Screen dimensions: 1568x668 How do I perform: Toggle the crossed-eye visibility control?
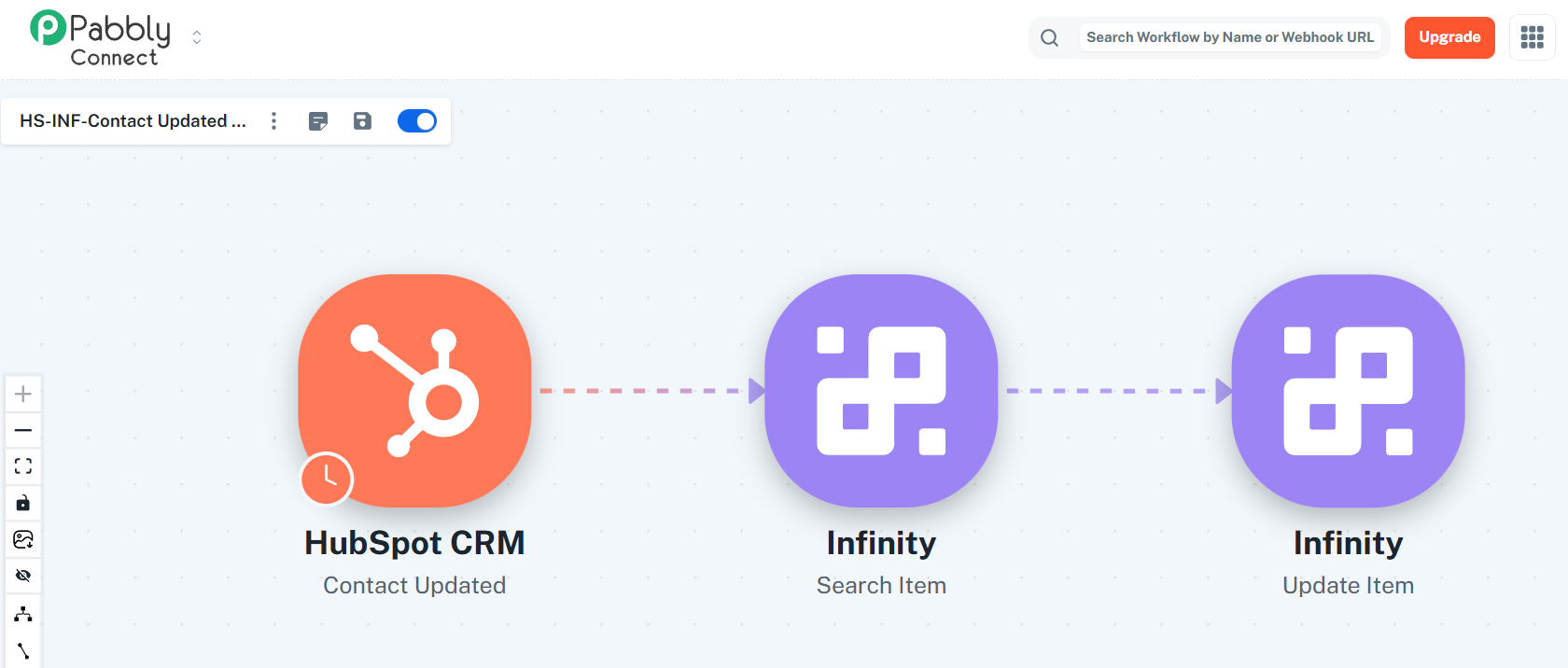point(23,576)
